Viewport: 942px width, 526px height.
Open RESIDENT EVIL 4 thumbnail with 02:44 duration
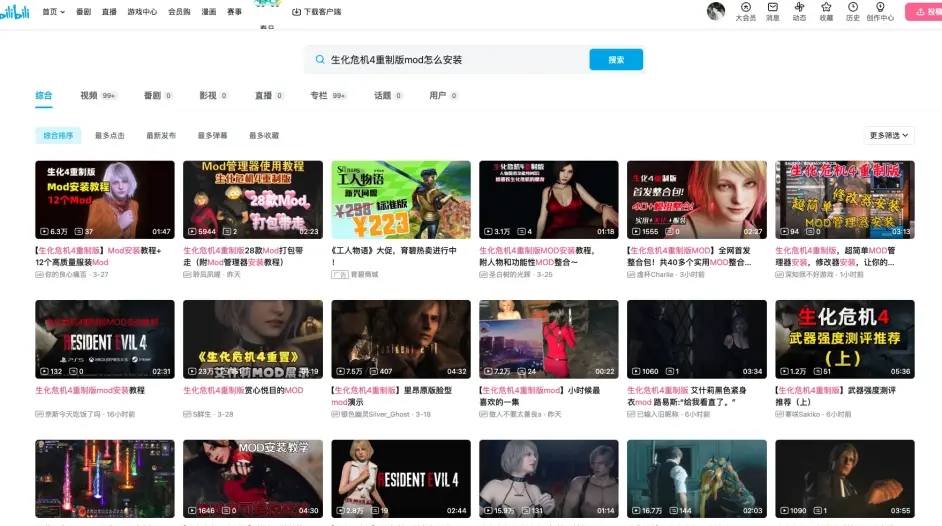[401, 479]
